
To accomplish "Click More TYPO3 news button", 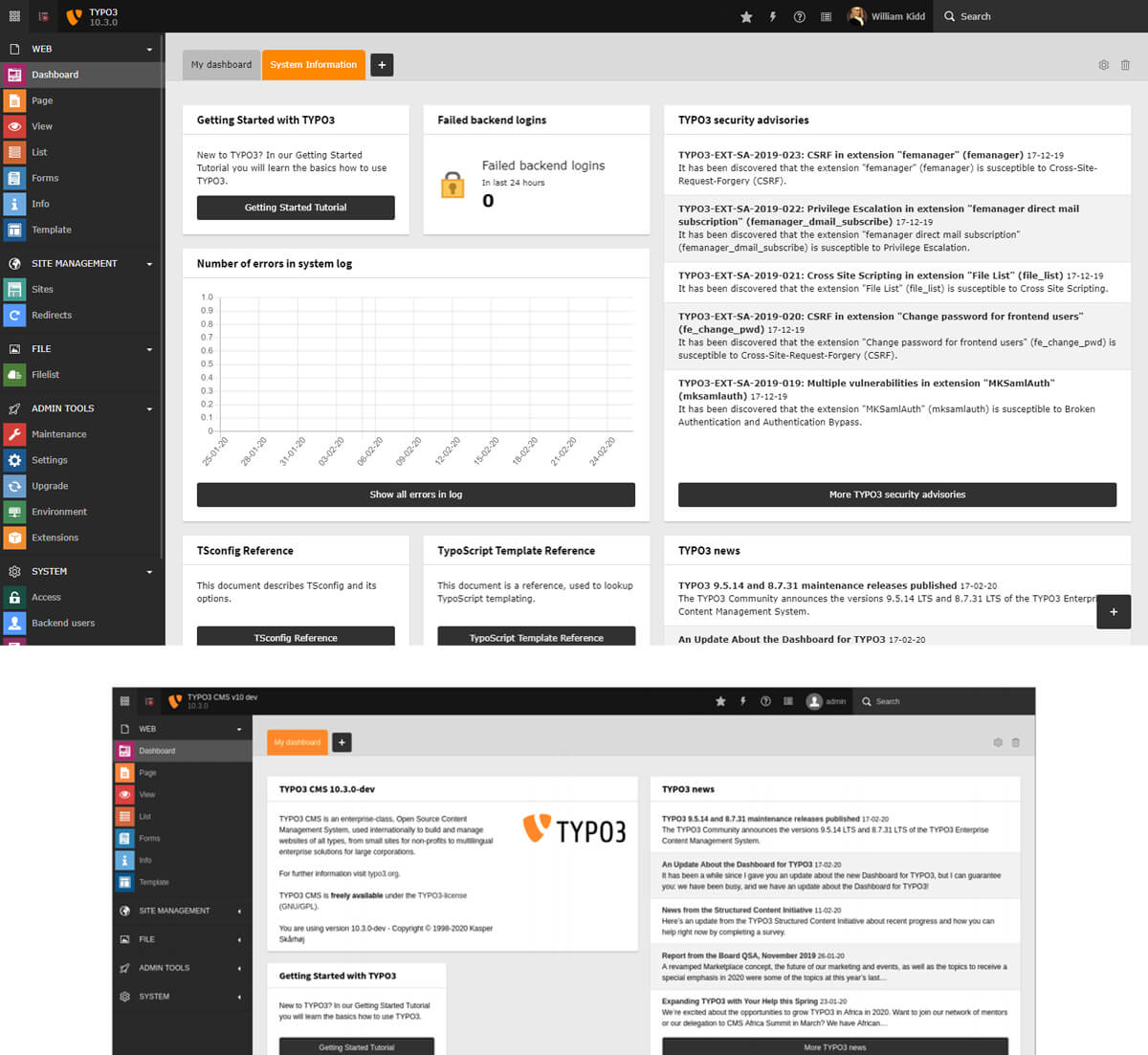I will tap(835, 1046).
